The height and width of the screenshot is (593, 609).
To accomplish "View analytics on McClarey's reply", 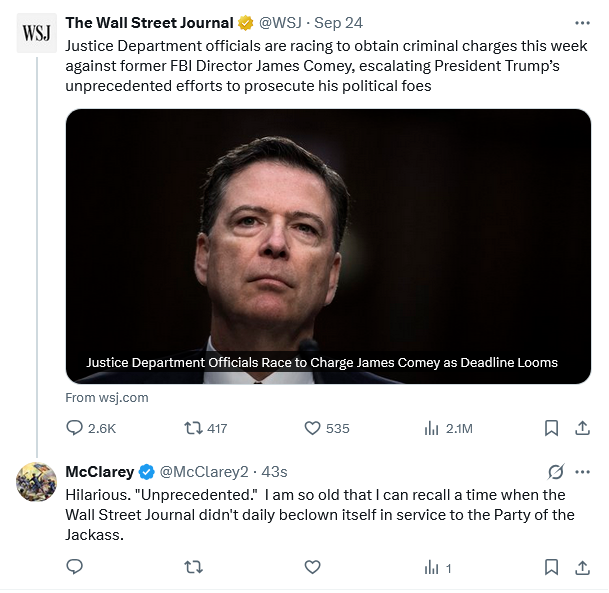I will [x=432, y=567].
